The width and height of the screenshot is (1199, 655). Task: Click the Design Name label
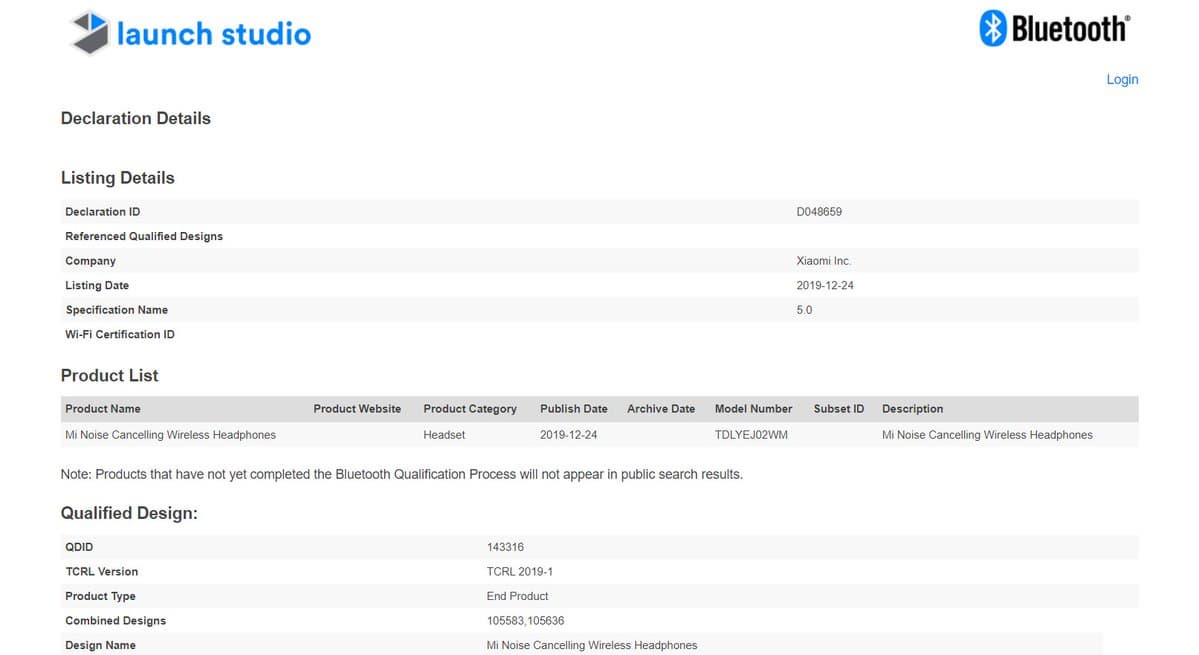(x=100, y=645)
